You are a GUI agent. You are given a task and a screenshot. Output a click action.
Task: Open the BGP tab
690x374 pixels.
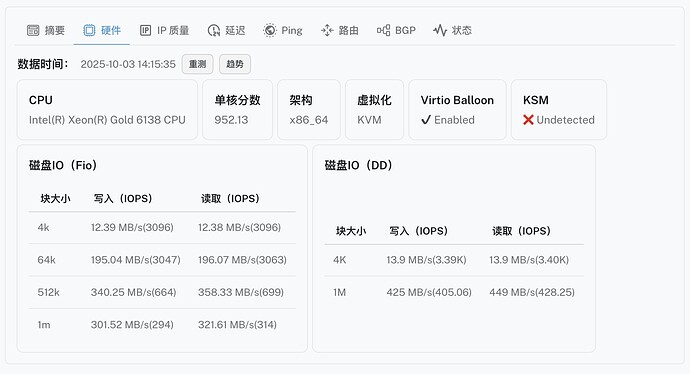[396, 30]
